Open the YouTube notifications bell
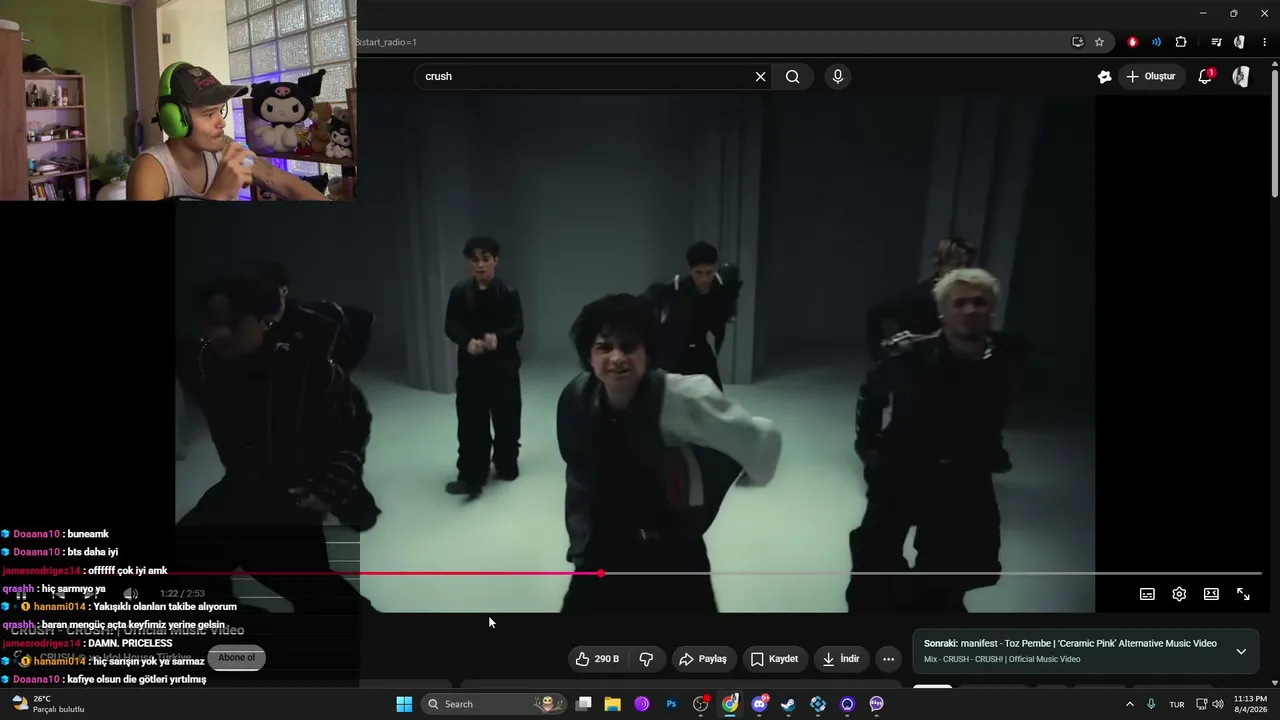This screenshot has width=1280, height=720. click(x=1205, y=76)
